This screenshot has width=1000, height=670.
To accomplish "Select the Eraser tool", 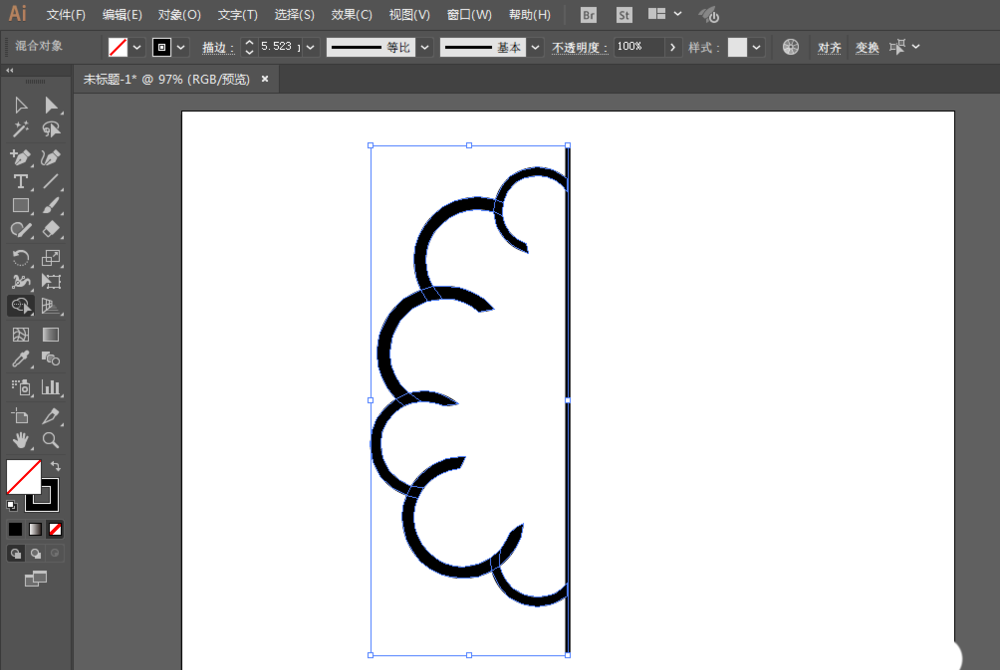I will click(x=51, y=229).
